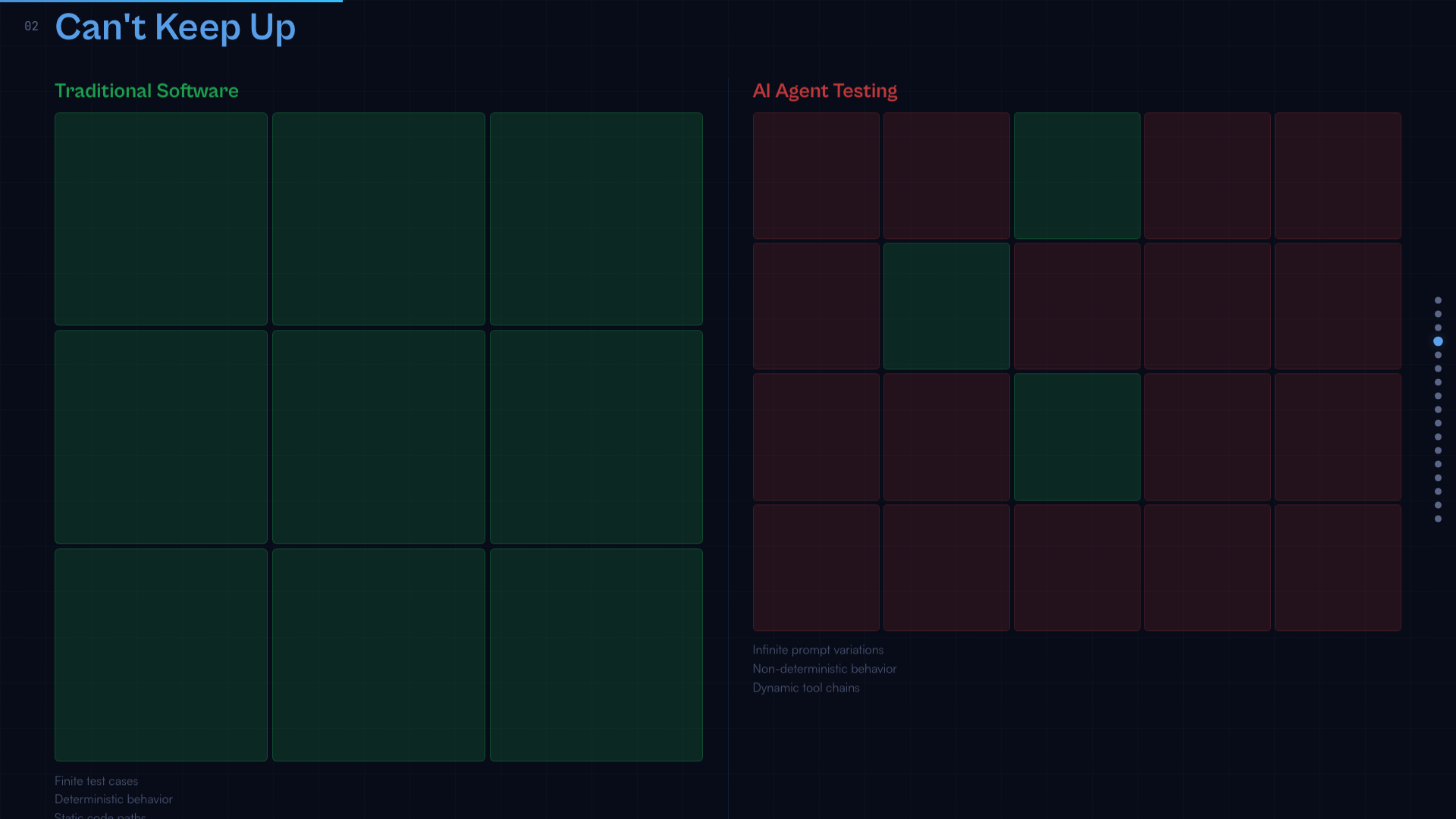Click the highlighted active navigation dot
This screenshot has width=1456, height=819.
[x=1438, y=341]
